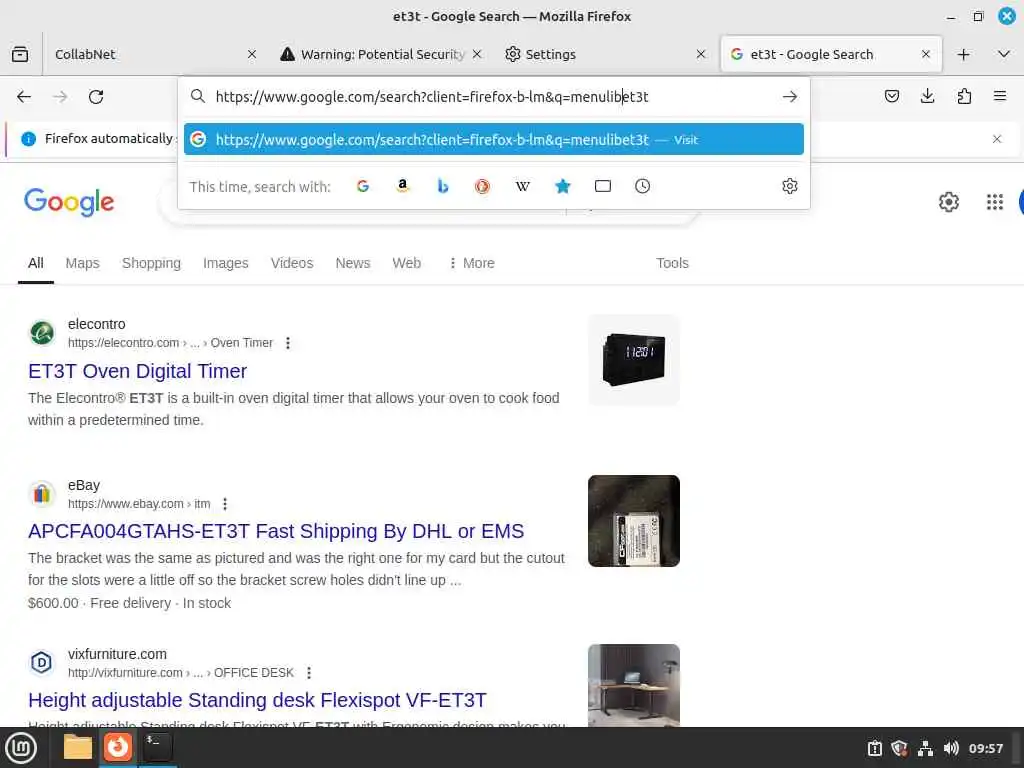Dismiss the Firefox notification bar
The height and width of the screenshot is (768, 1024).
pyautogui.click(x=997, y=138)
